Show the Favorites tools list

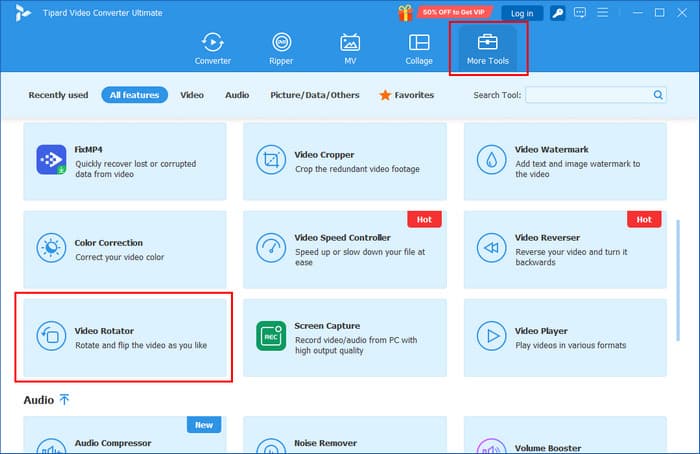pyautogui.click(x=406, y=95)
